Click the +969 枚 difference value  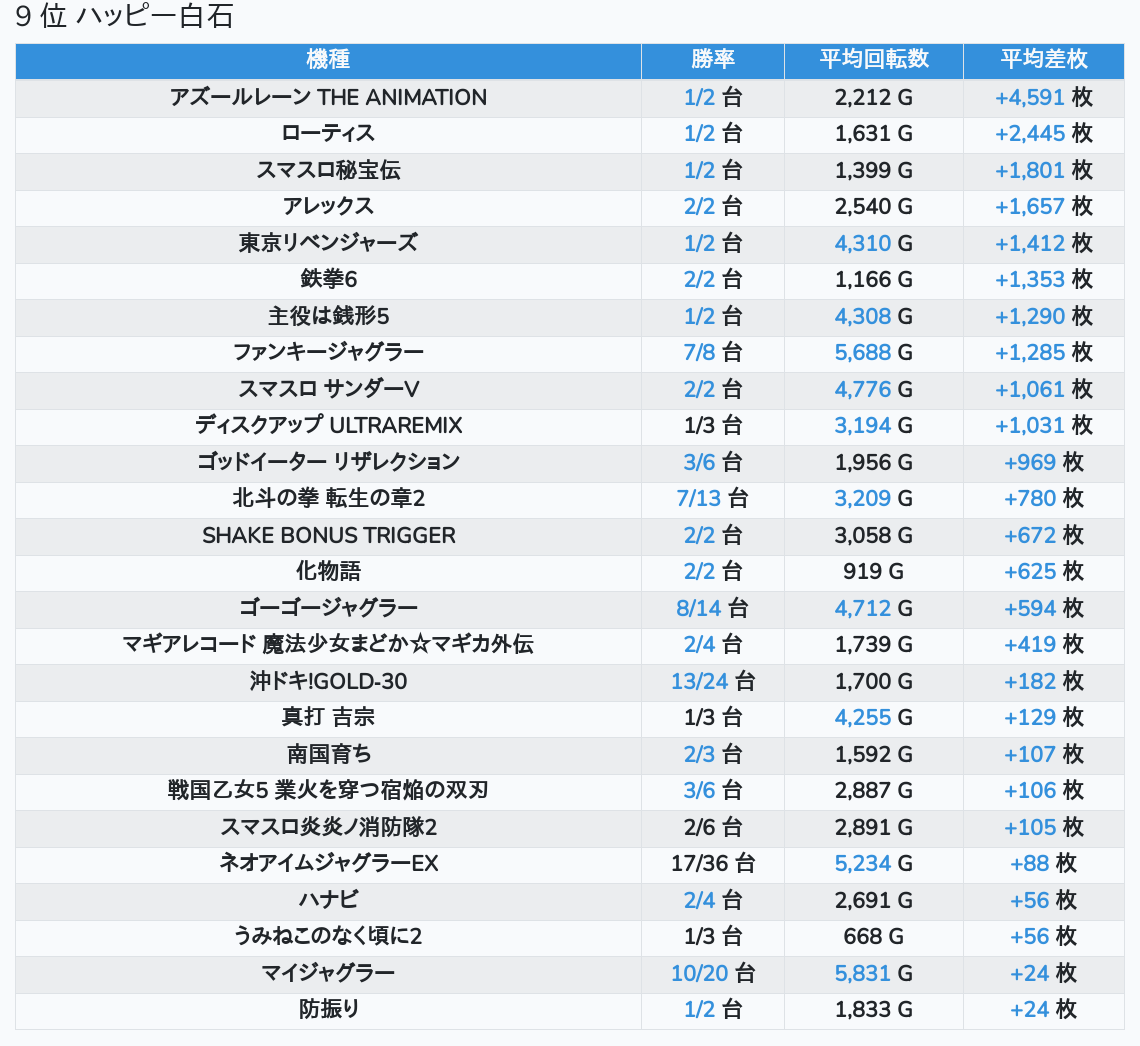[x=1043, y=462]
